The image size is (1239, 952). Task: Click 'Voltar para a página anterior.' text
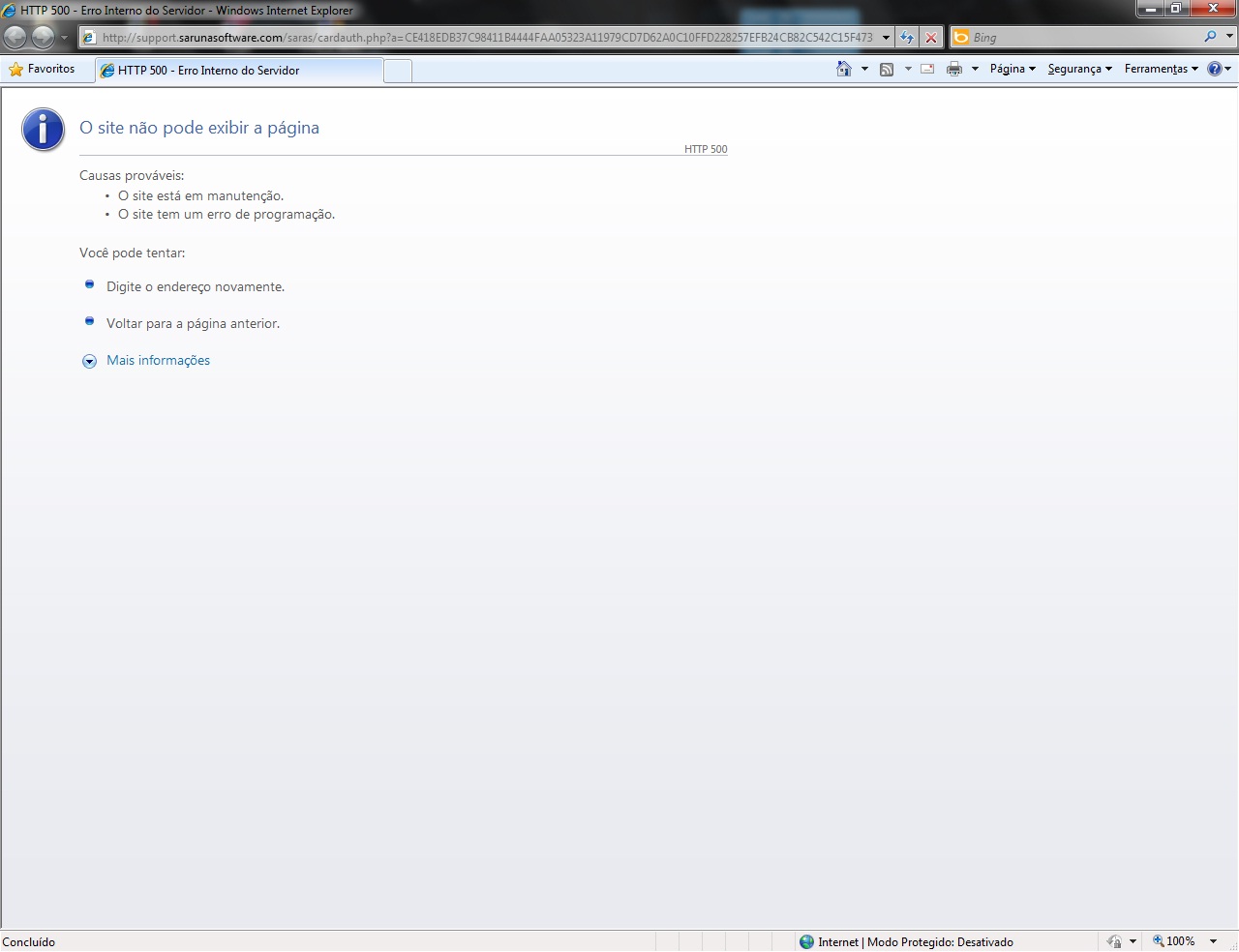193,323
